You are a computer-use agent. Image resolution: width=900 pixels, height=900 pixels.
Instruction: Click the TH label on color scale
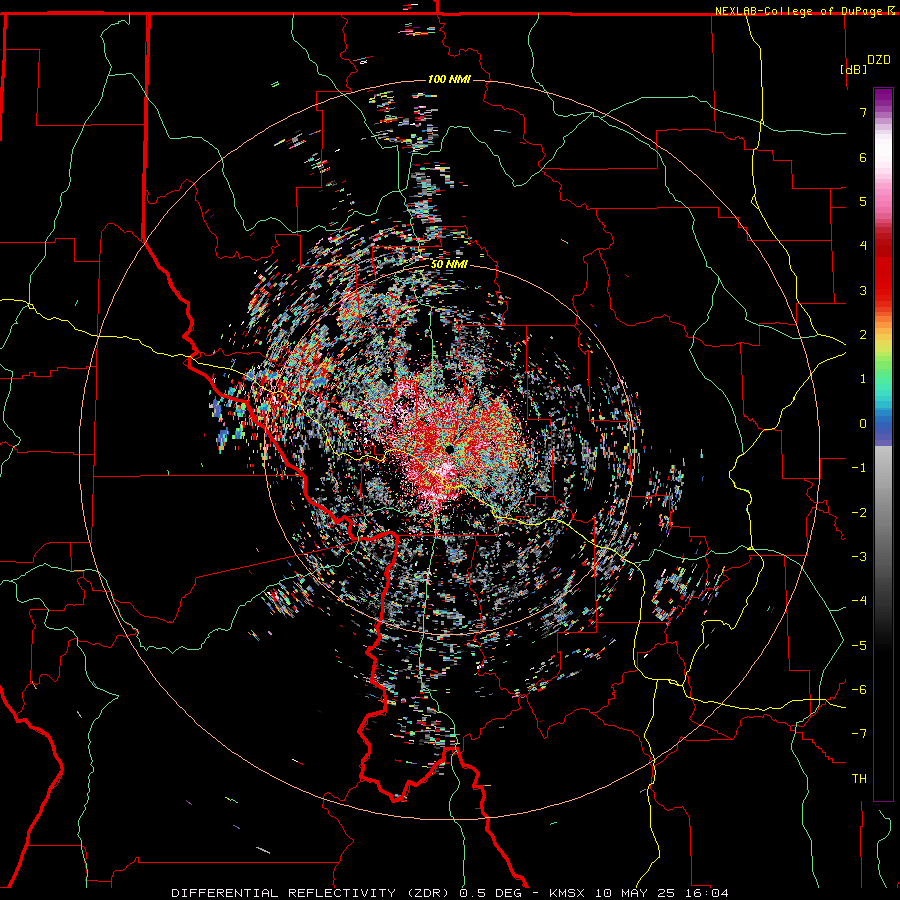pos(859,779)
